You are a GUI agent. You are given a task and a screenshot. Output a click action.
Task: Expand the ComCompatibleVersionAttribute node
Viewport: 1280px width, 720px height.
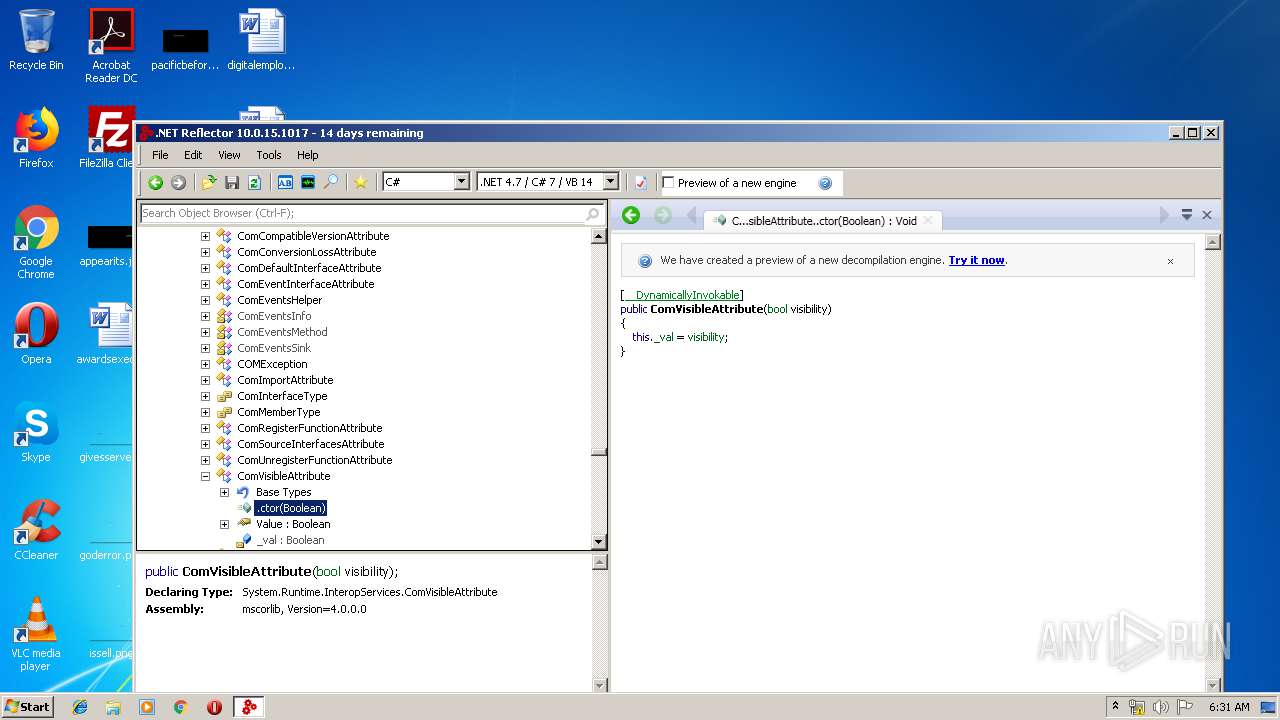(x=205, y=236)
